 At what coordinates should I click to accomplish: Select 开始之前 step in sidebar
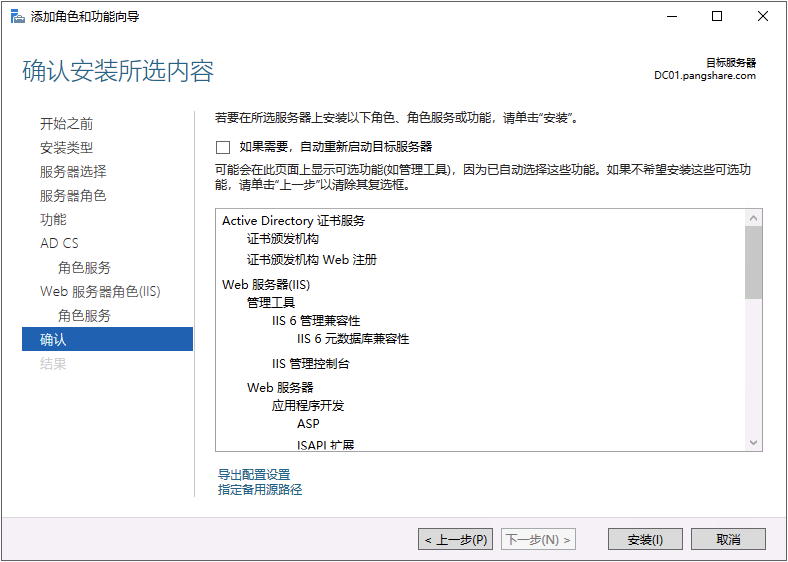67,124
